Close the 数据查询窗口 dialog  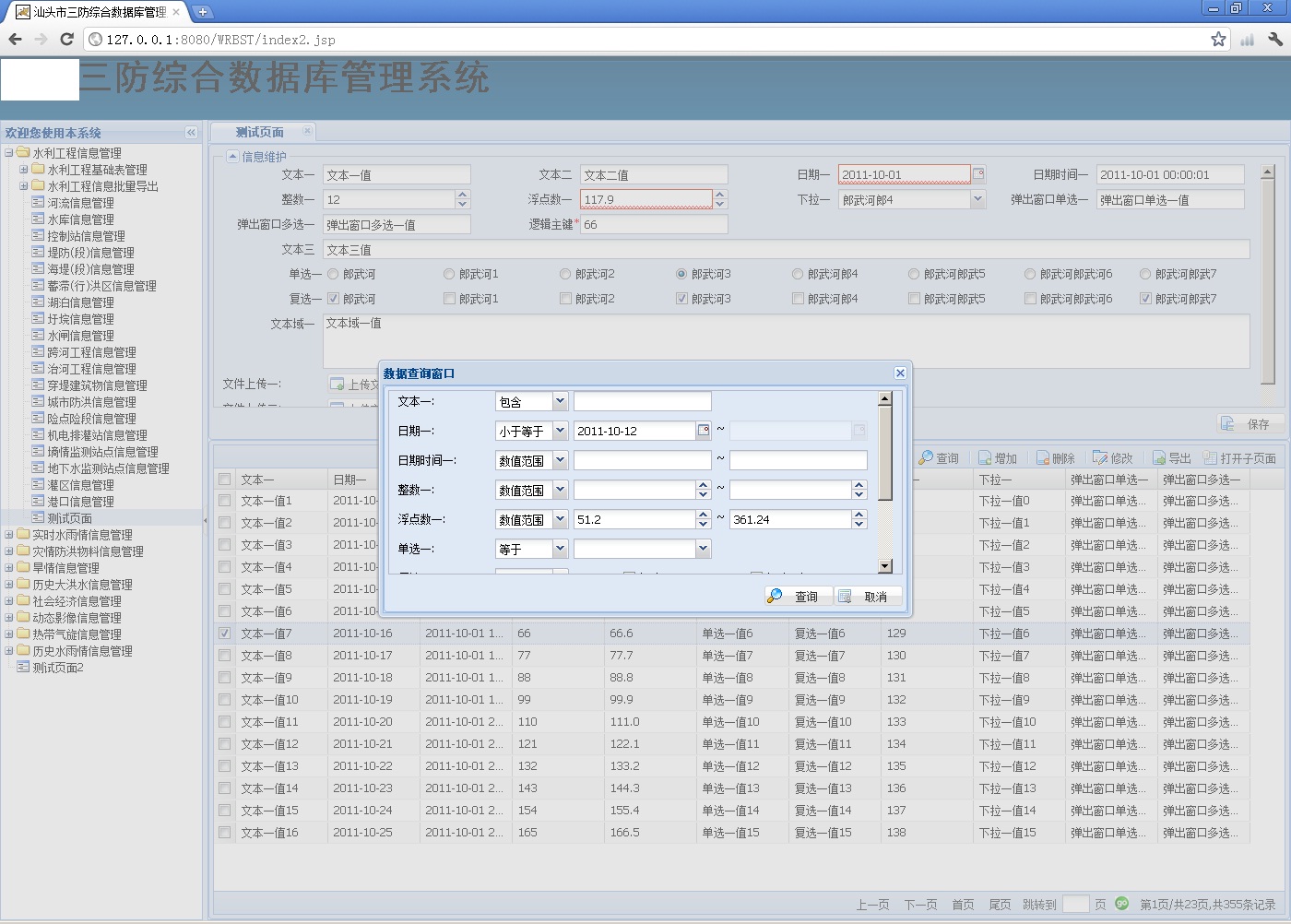pos(900,373)
